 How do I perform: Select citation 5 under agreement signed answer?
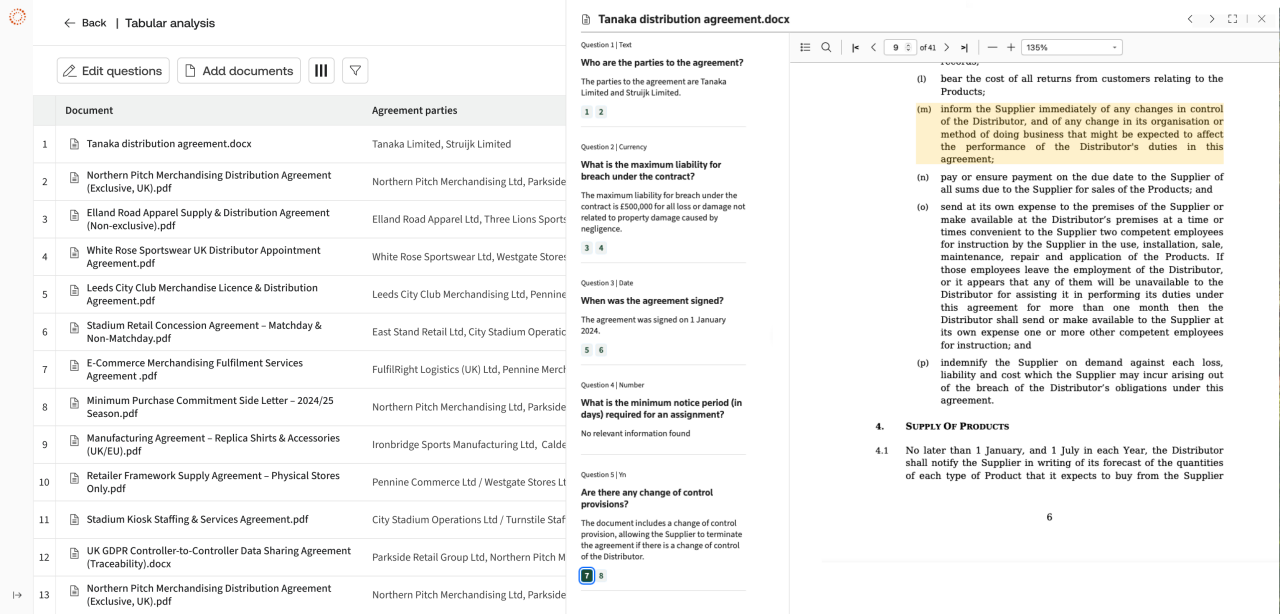click(x=587, y=350)
